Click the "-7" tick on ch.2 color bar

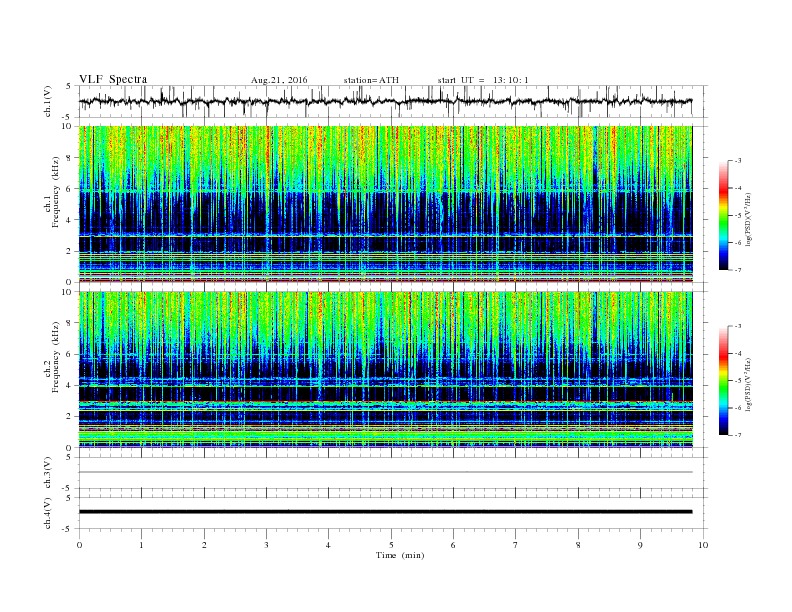point(737,435)
